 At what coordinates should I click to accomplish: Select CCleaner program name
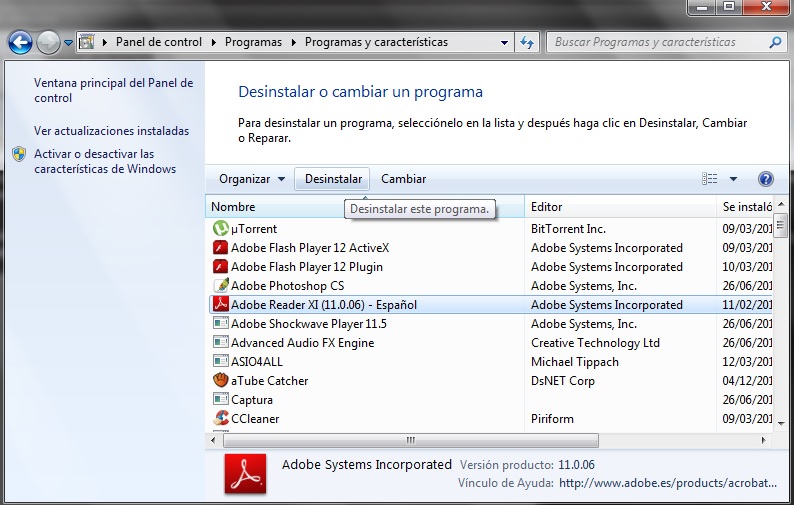coord(255,419)
